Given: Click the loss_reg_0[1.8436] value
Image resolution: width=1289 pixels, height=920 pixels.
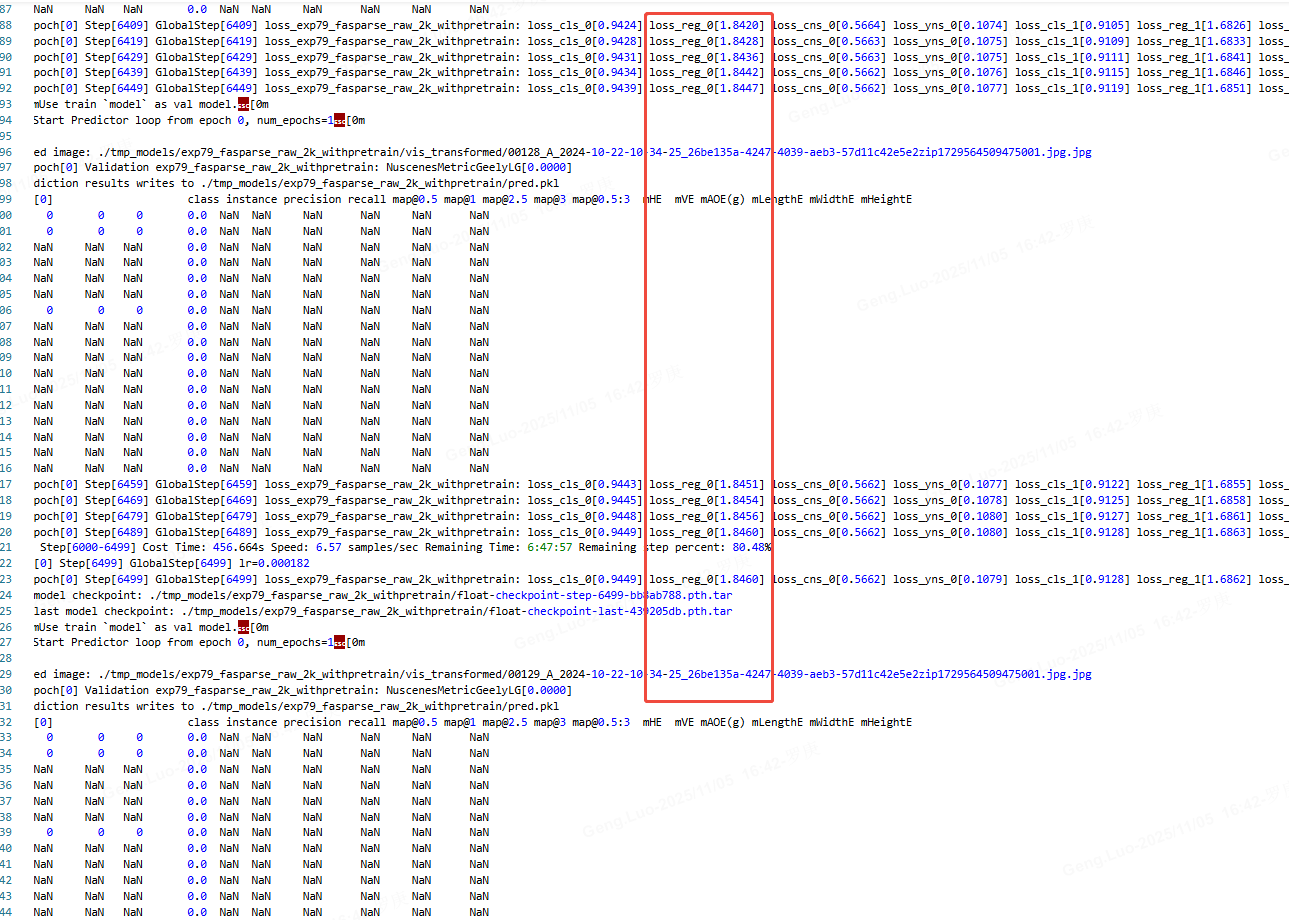Looking at the screenshot, I should (x=707, y=57).
